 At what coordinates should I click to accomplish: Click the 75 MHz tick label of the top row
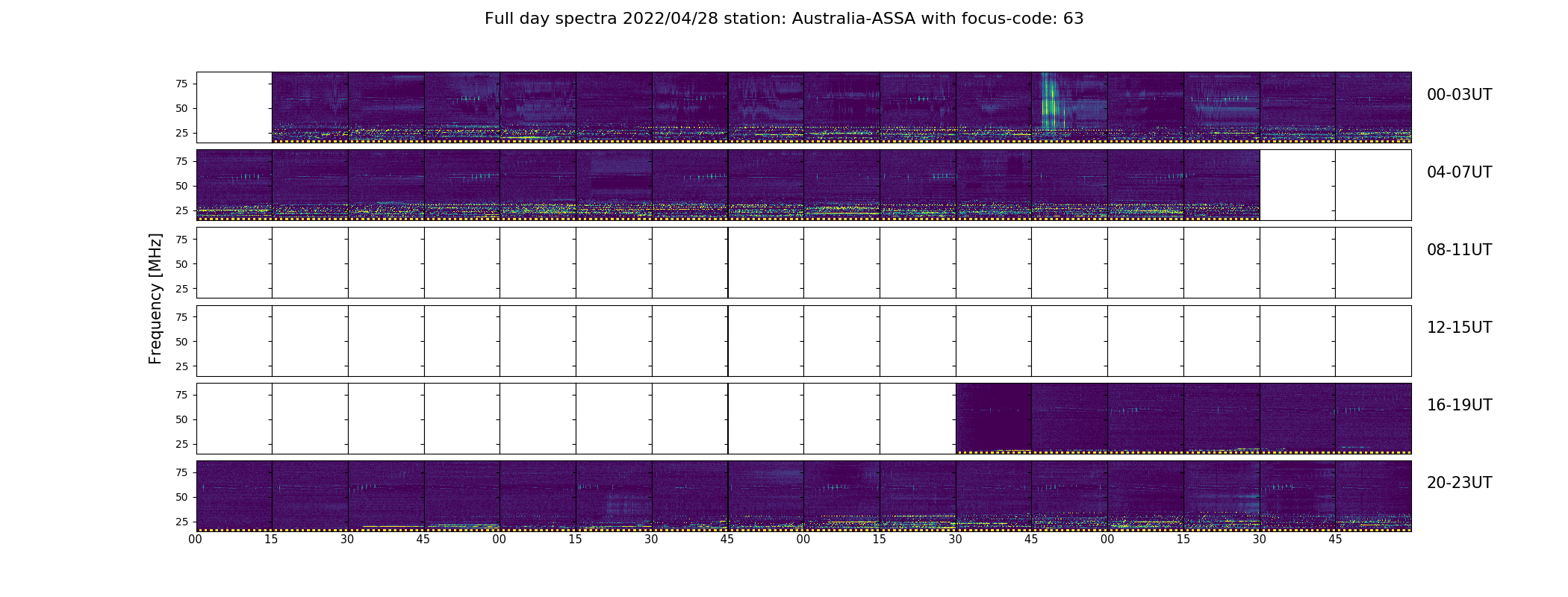point(181,84)
